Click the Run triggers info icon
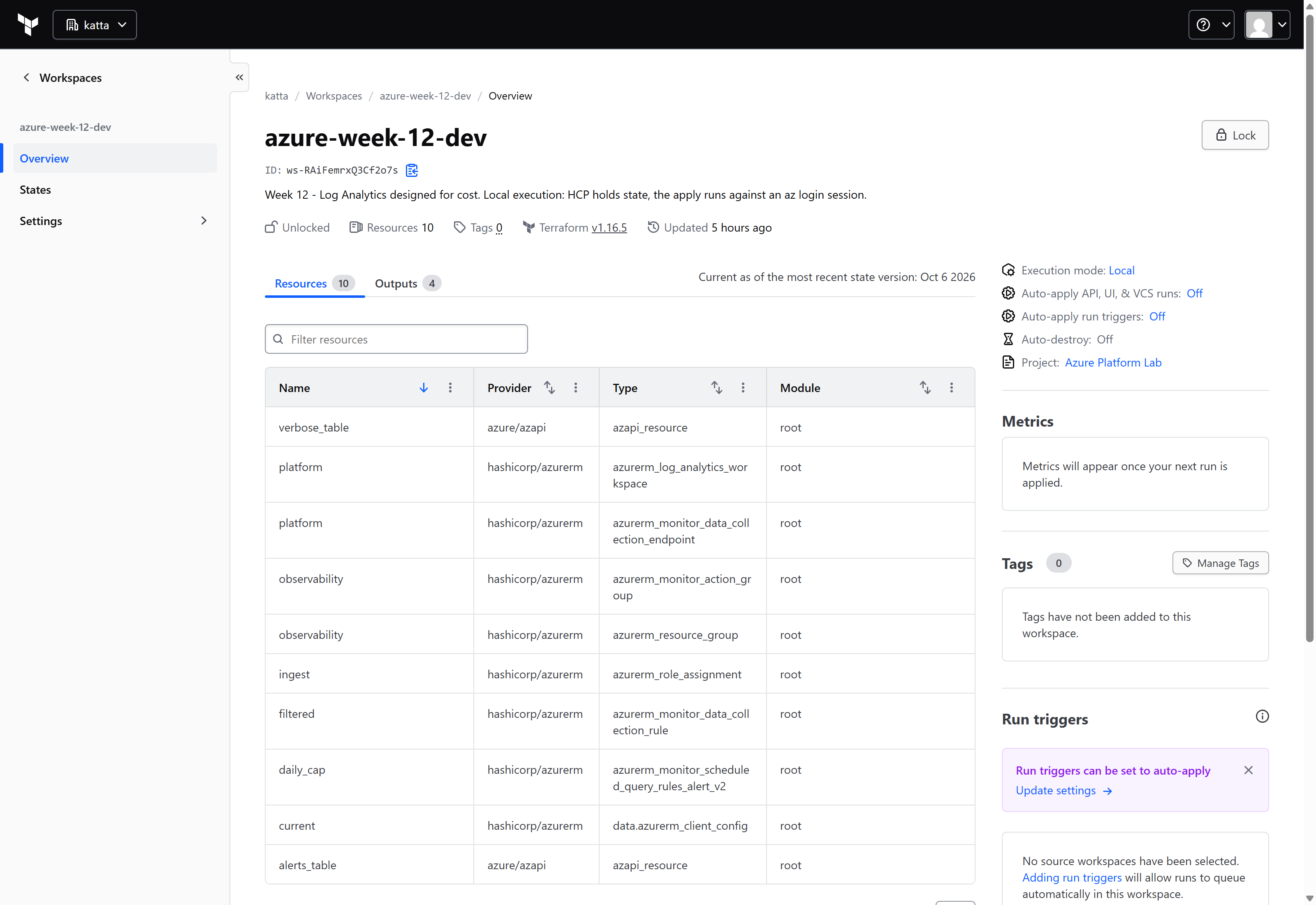The width and height of the screenshot is (1316, 905). tap(1262, 716)
